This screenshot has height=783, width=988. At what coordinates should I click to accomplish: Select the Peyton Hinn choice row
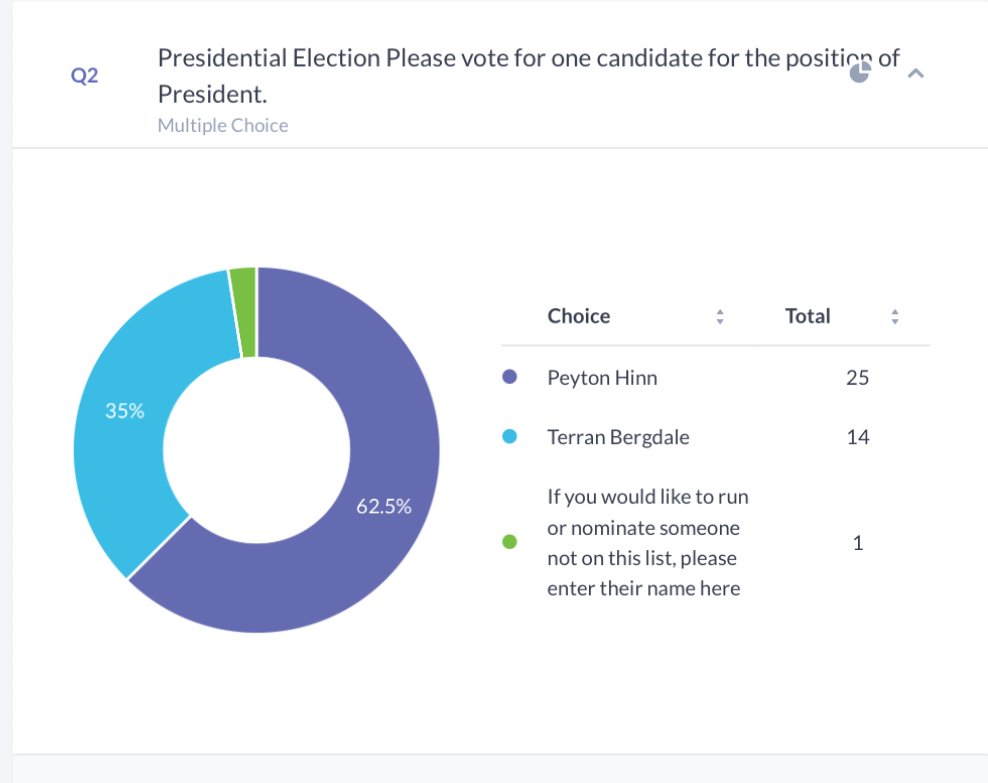click(602, 378)
